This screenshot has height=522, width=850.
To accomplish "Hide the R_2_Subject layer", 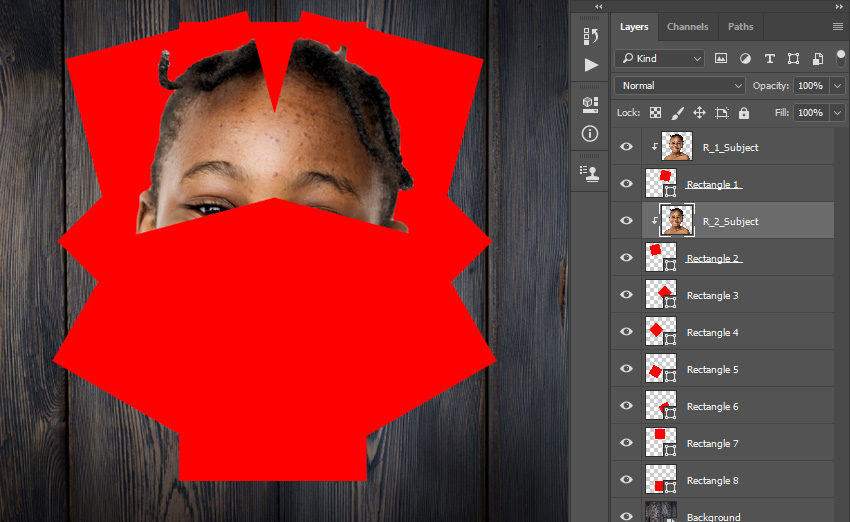I will click(x=626, y=221).
